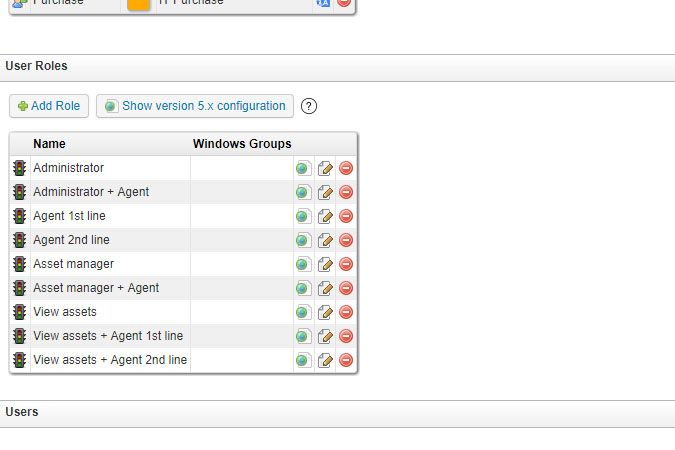Click traffic light beside View assets + Agent 2nd line
Image resolution: width=675 pixels, height=450 pixels.
pos(19,360)
